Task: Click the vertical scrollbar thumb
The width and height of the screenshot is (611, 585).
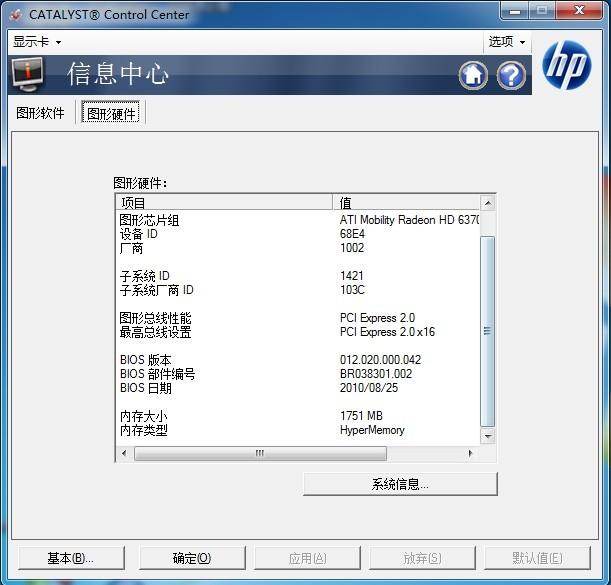Action: pyautogui.click(x=487, y=331)
